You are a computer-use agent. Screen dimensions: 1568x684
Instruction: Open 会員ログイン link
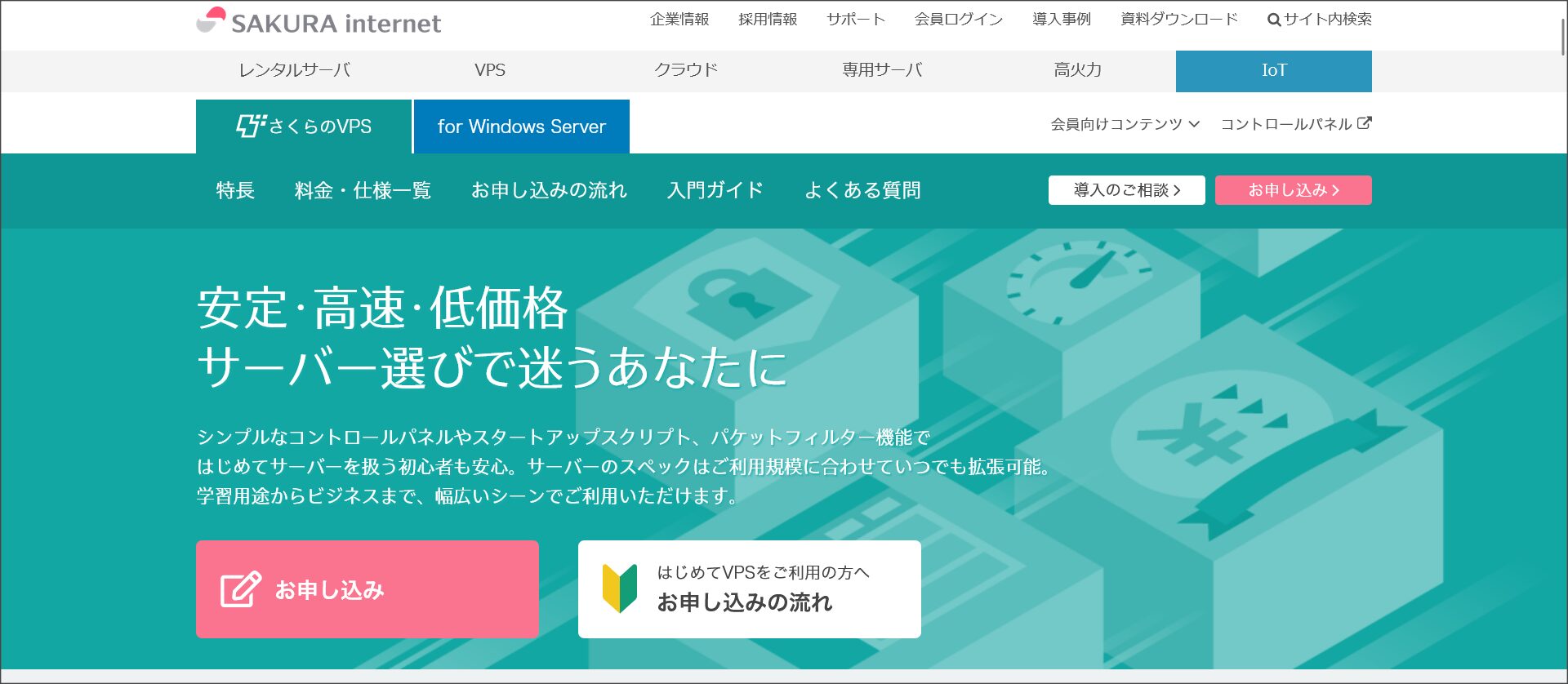959,19
